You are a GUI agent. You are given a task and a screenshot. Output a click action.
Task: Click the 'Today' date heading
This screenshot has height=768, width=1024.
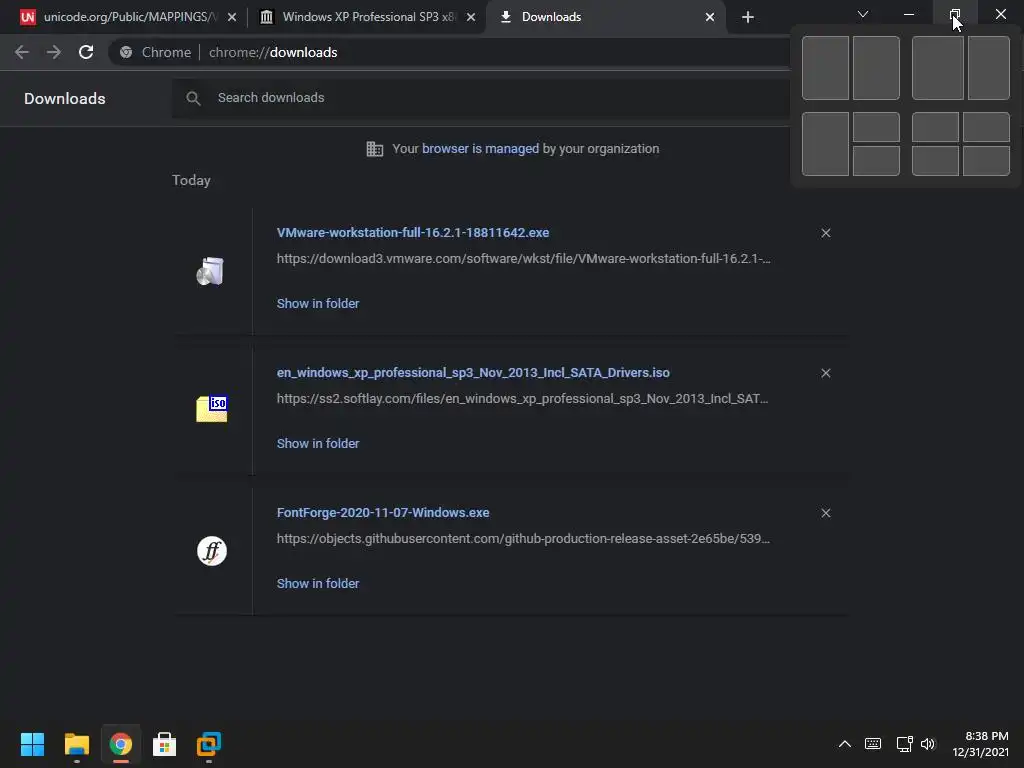tap(191, 181)
